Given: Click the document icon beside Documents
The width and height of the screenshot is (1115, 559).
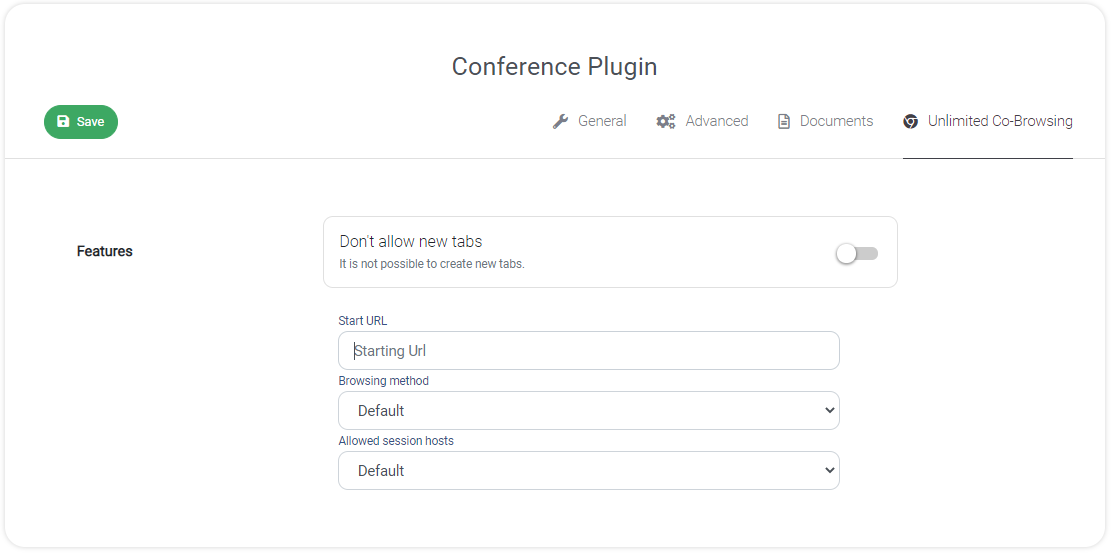Looking at the screenshot, I should tap(784, 122).
